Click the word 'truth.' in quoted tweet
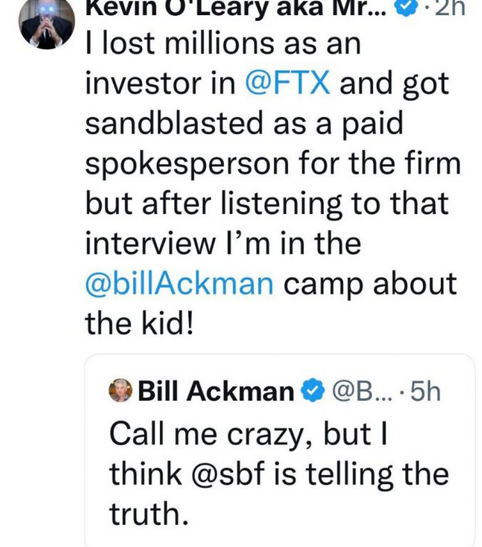The height and width of the screenshot is (547, 482). [x=149, y=514]
